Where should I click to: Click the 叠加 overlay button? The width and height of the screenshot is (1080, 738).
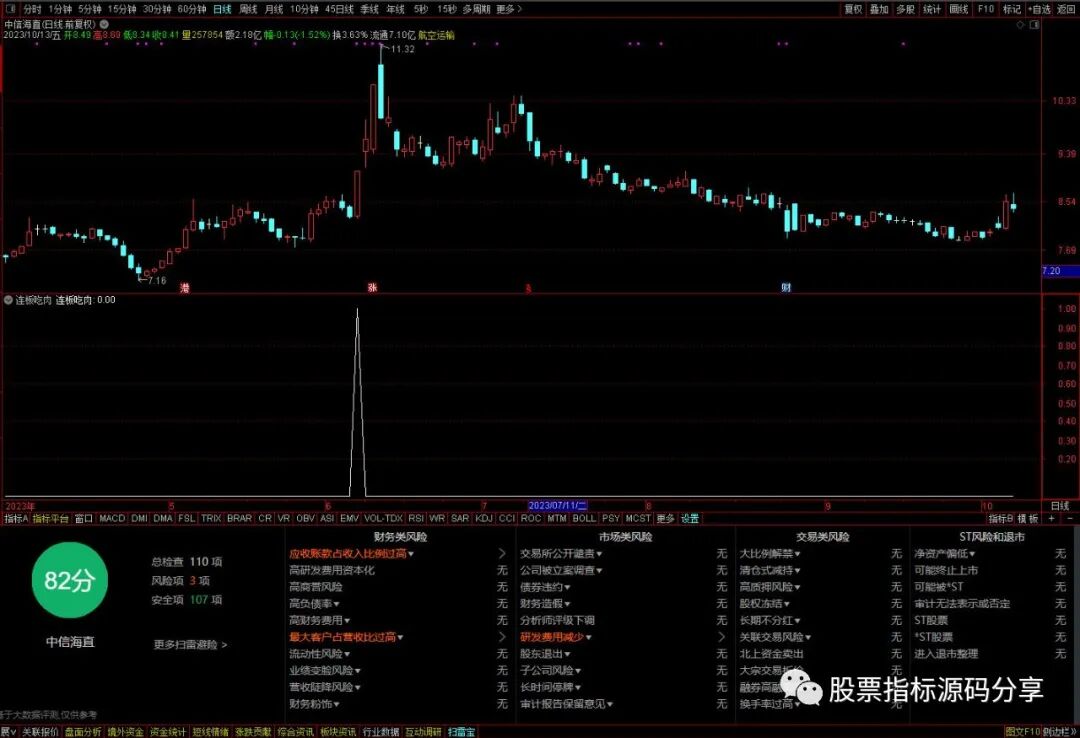[879, 9]
